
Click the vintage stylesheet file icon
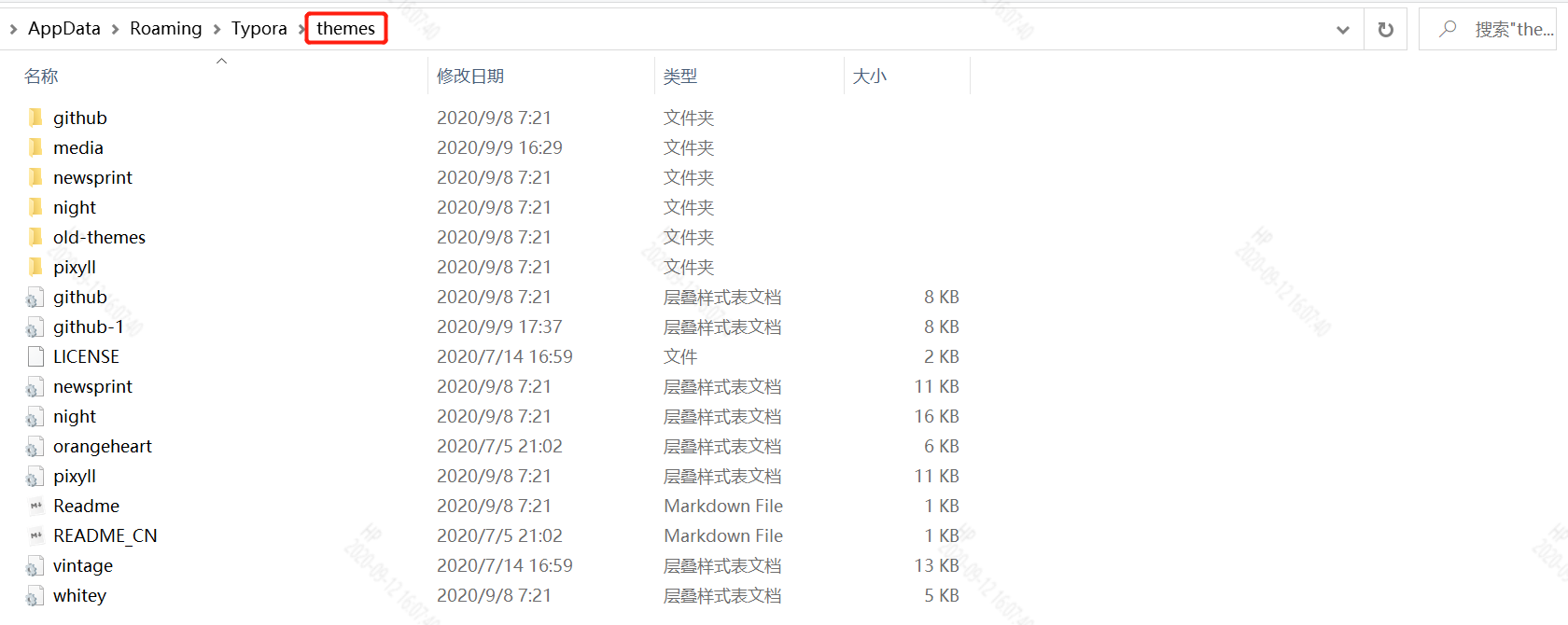click(x=35, y=566)
